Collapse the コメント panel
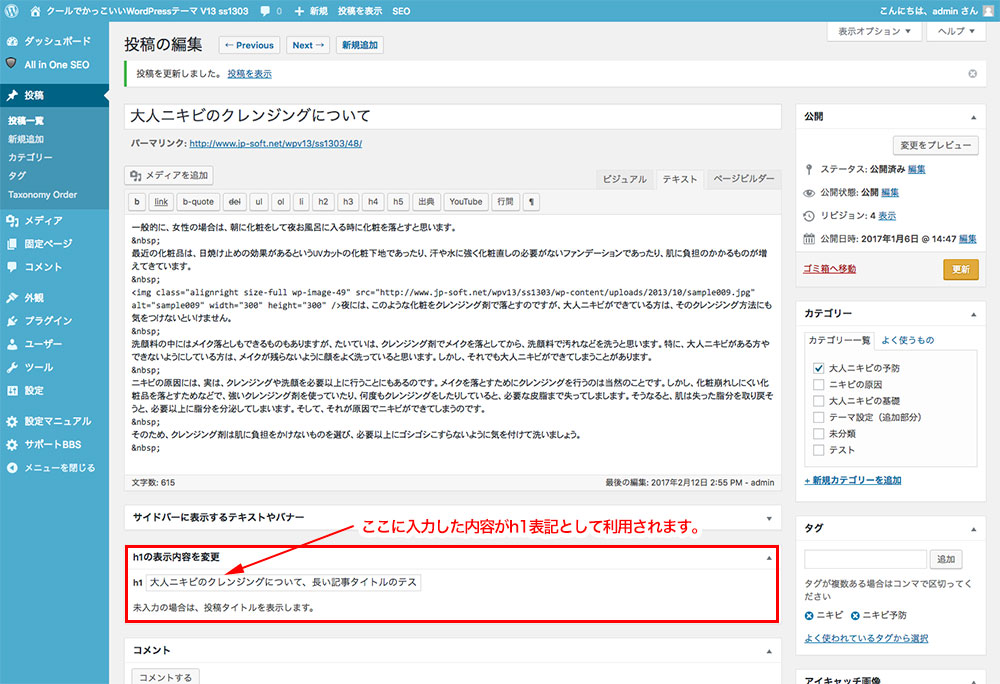1000x684 pixels. [x=768, y=651]
